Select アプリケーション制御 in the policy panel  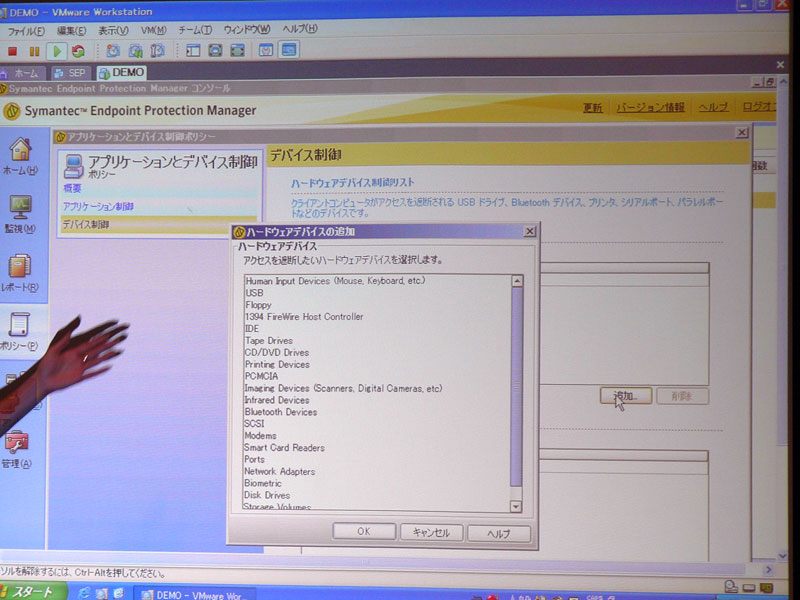(98, 206)
